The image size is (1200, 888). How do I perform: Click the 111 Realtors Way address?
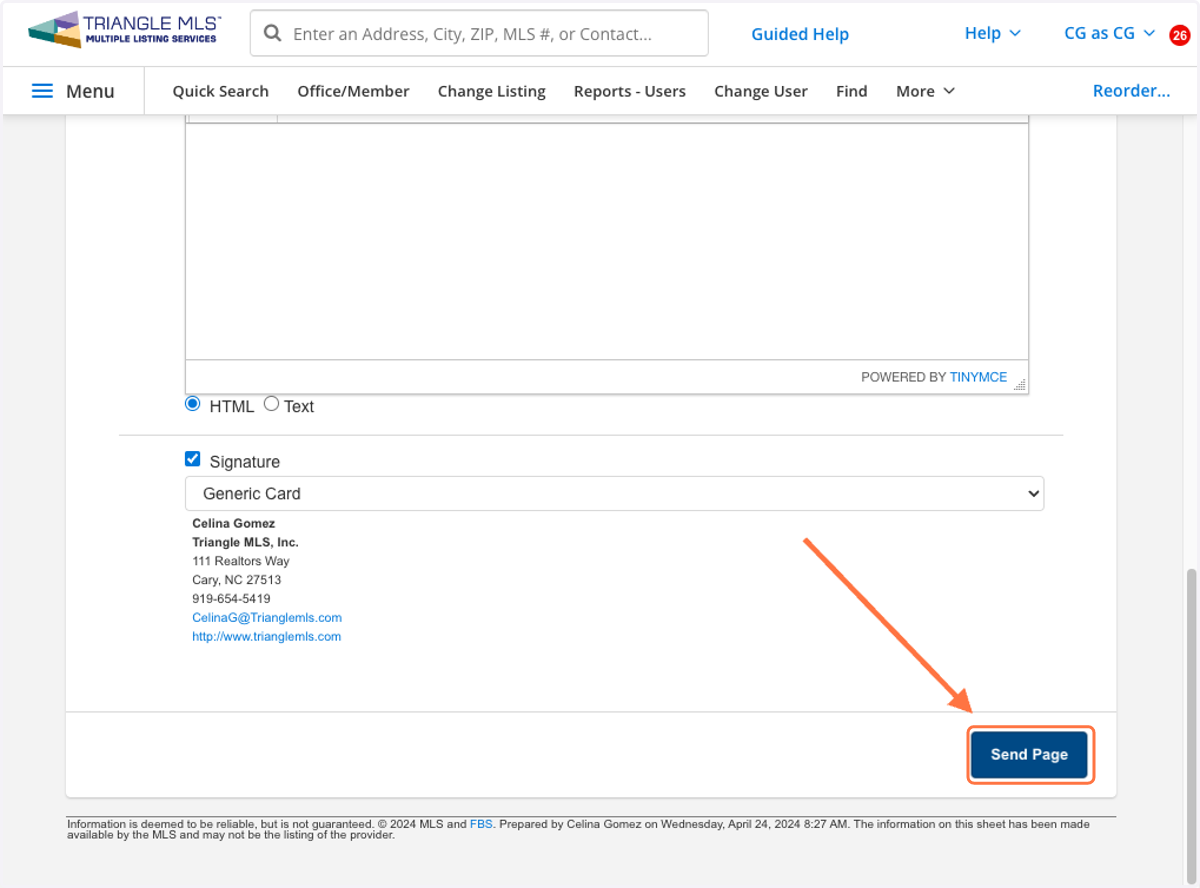241,561
